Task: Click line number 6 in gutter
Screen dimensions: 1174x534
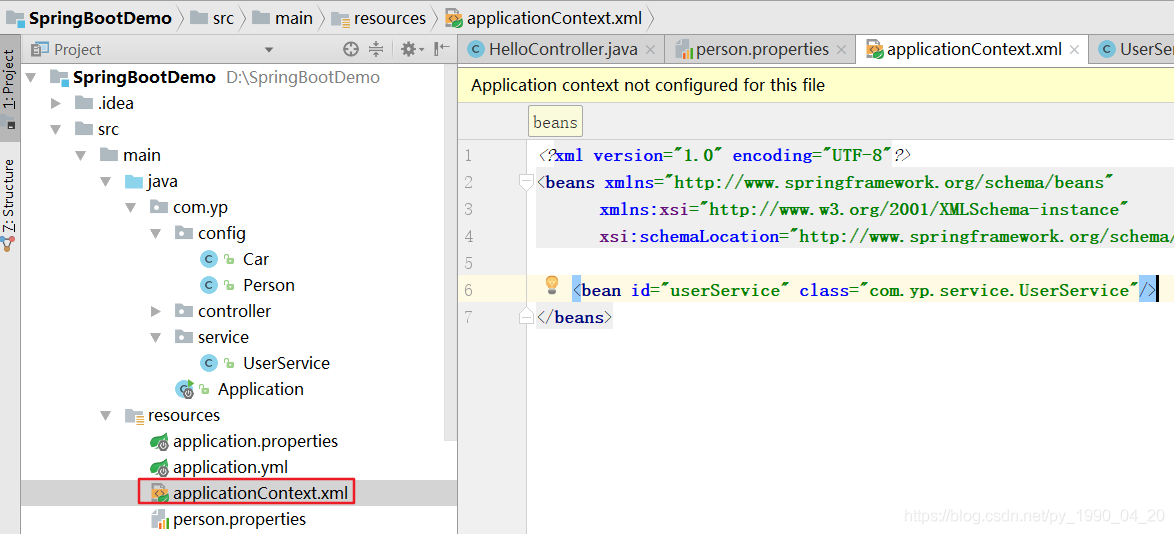Action: tap(468, 291)
